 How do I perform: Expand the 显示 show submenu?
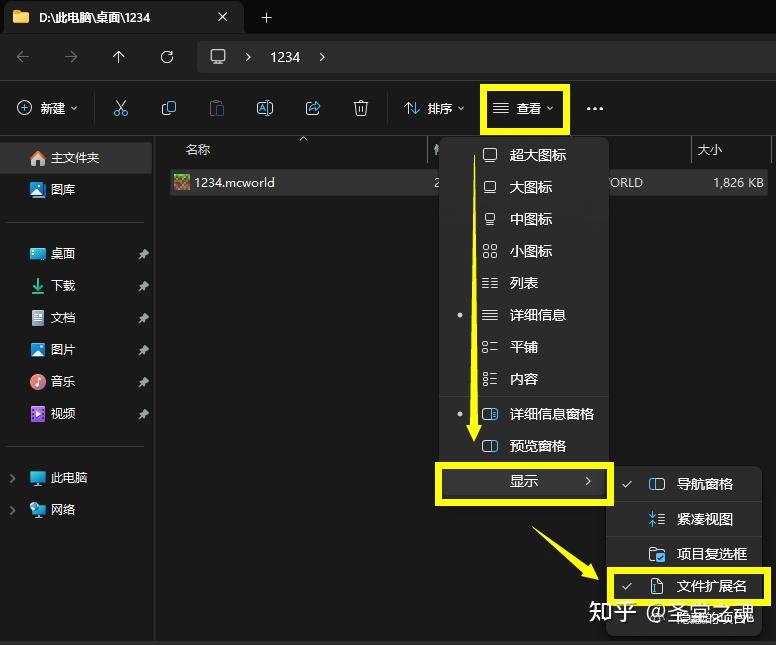pyautogui.click(x=524, y=481)
